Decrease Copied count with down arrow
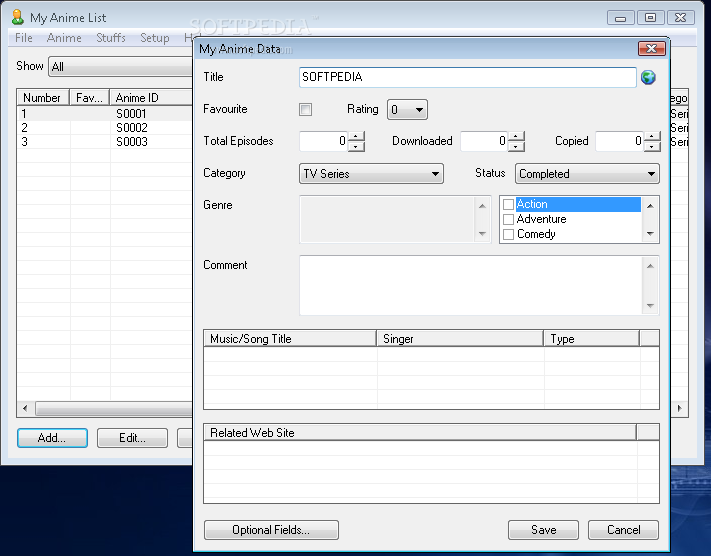Image resolution: width=711 pixels, height=556 pixels. pos(652,146)
